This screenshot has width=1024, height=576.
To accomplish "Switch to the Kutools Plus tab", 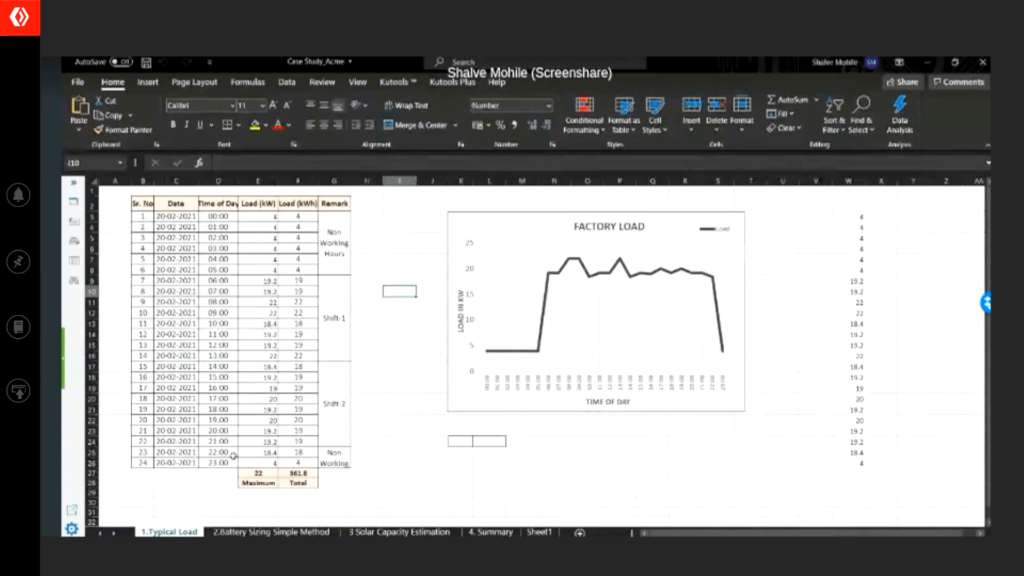I will tap(452, 82).
